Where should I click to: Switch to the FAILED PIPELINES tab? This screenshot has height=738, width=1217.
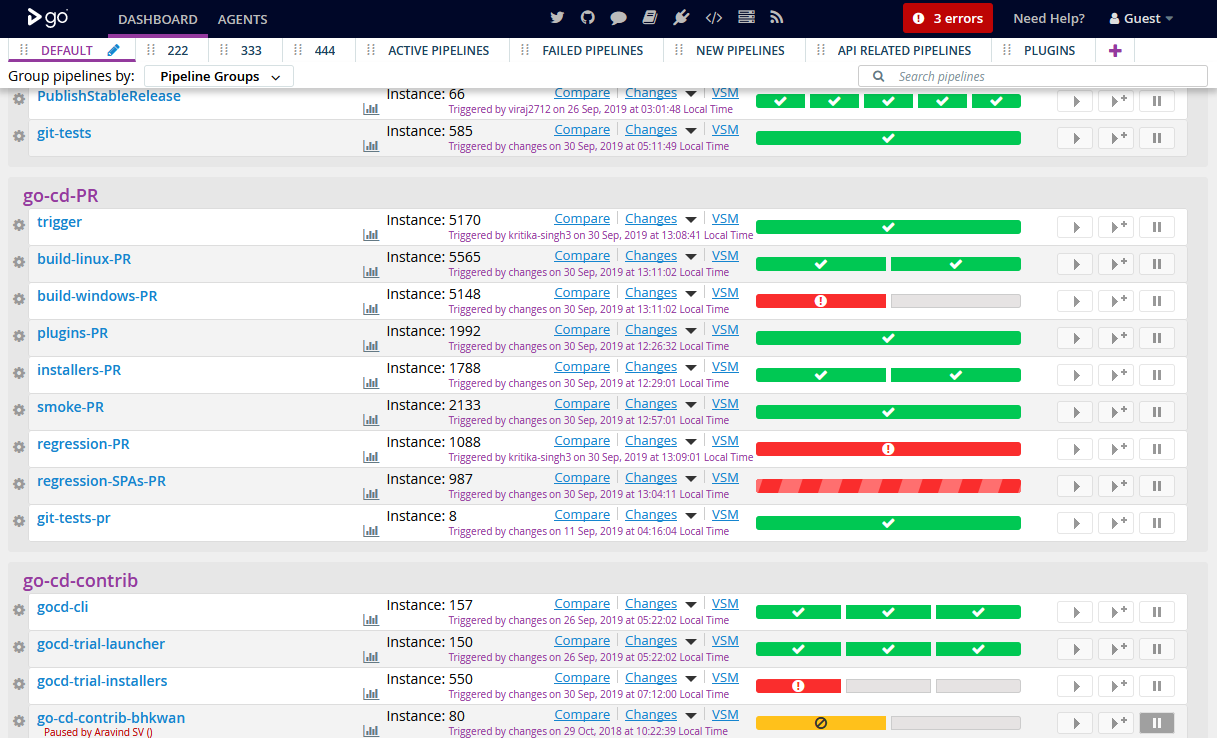coord(592,50)
